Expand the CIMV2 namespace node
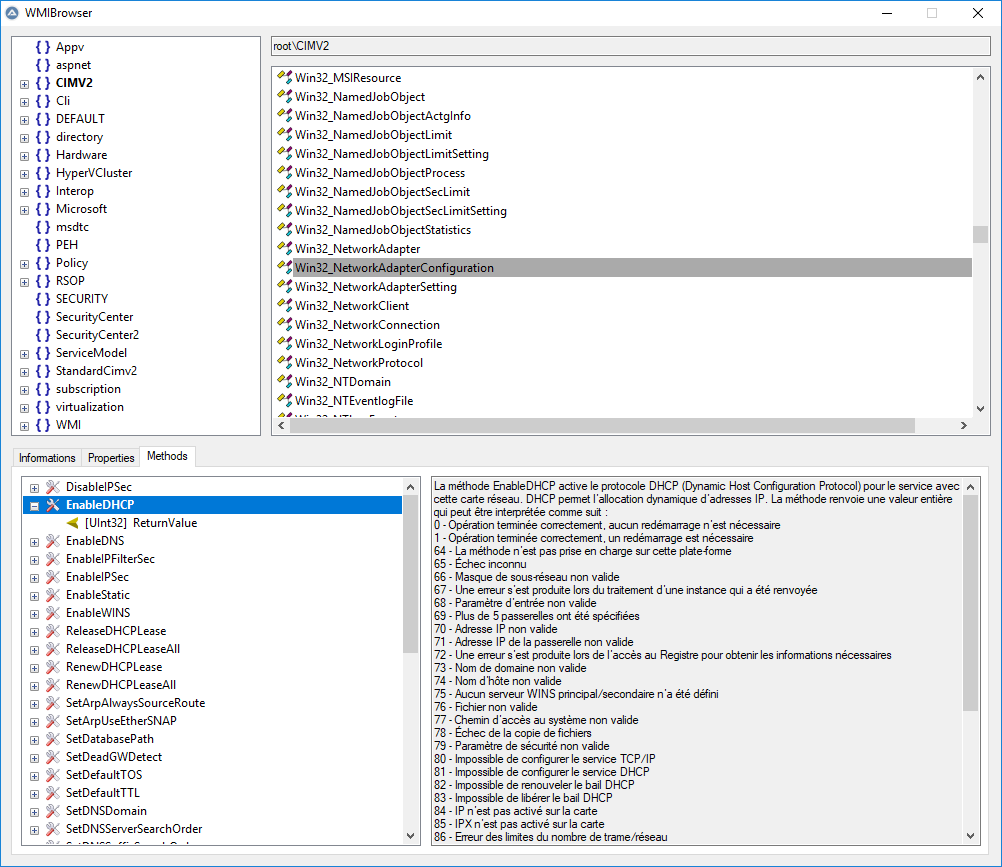The height and width of the screenshot is (867, 1002). [x=24, y=84]
